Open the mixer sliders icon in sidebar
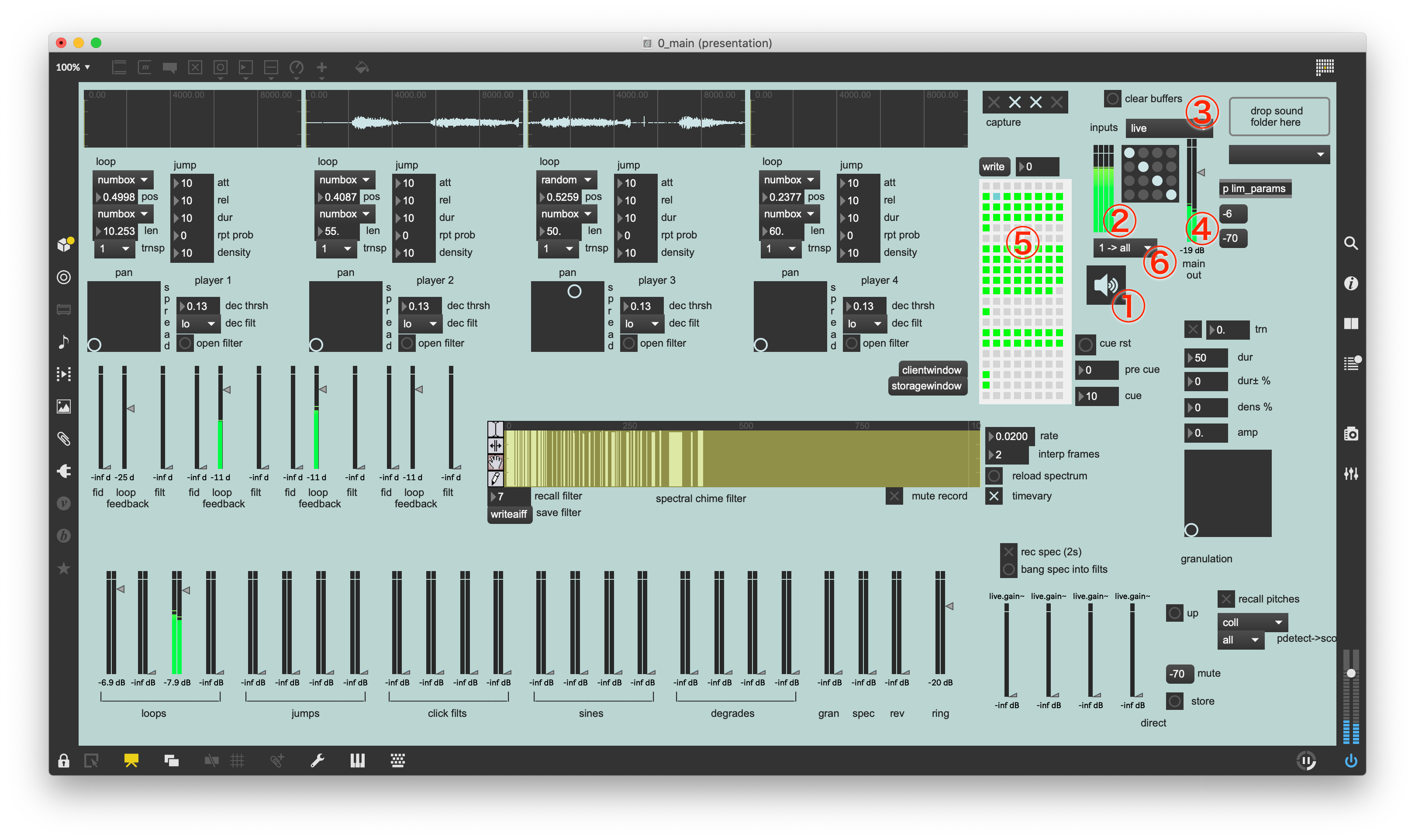This screenshot has width=1415, height=840. coord(1350,474)
